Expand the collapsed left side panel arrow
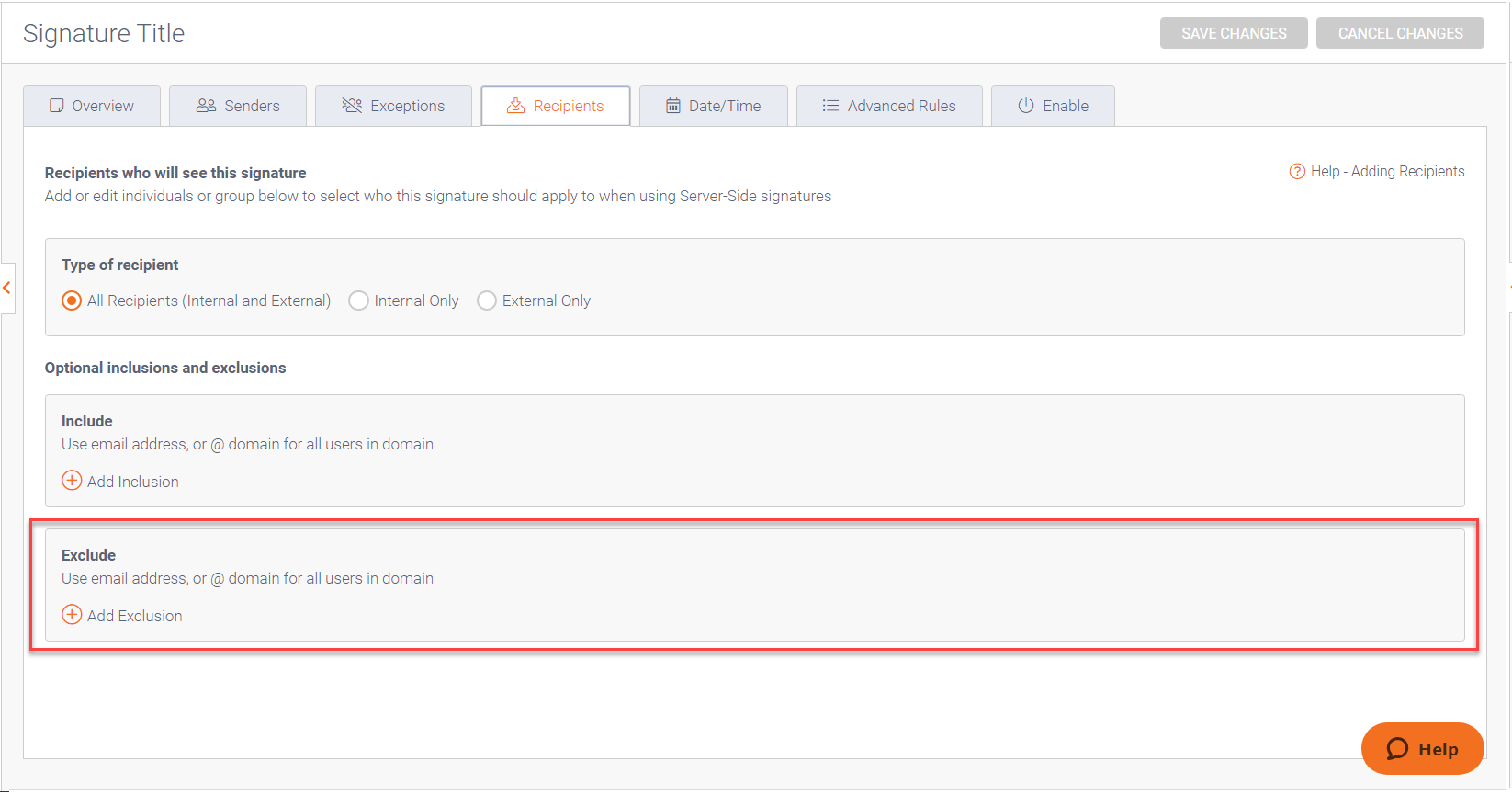Screen dimensions: 1512x795 coord(7,289)
